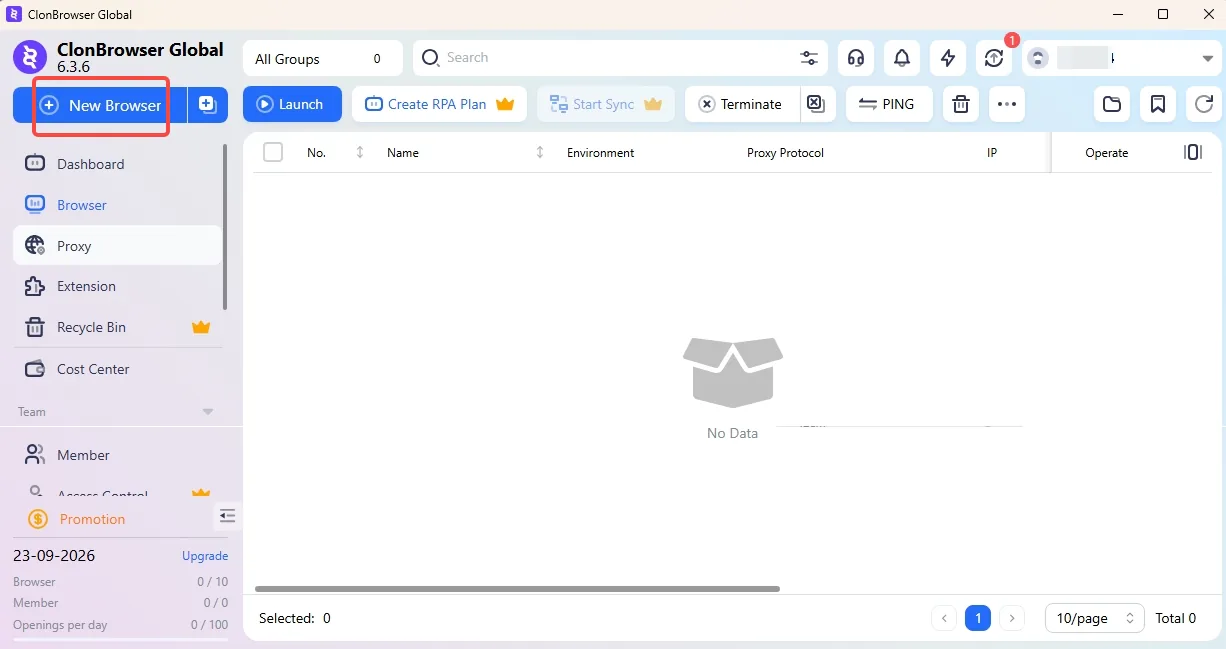1226x649 pixels.
Task: Open the update icon with red badge
Action: [x=994, y=58]
